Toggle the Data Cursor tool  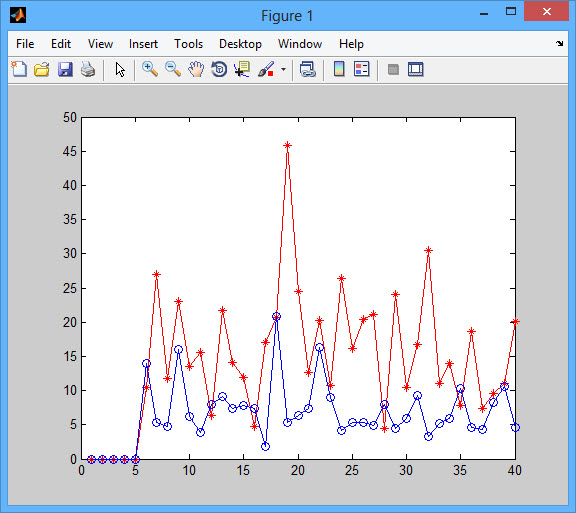pyautogui.click(x=242, y=69)
